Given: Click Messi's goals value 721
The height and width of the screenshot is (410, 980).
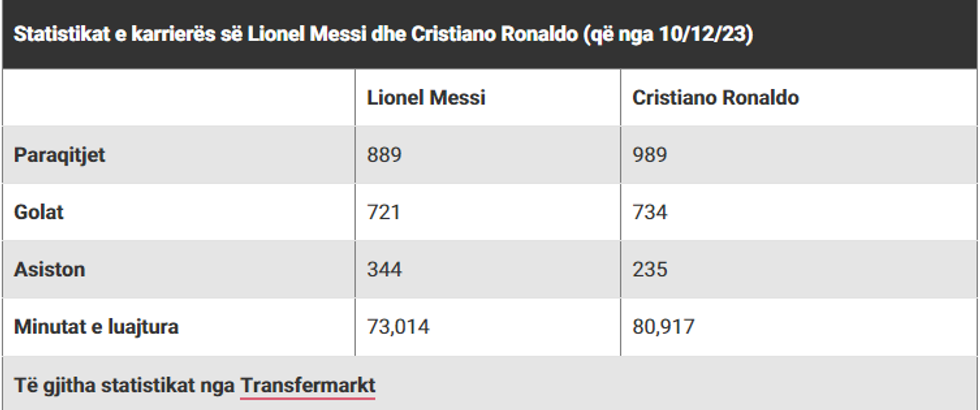Looking at the screenshot, I should click(384, 212).
